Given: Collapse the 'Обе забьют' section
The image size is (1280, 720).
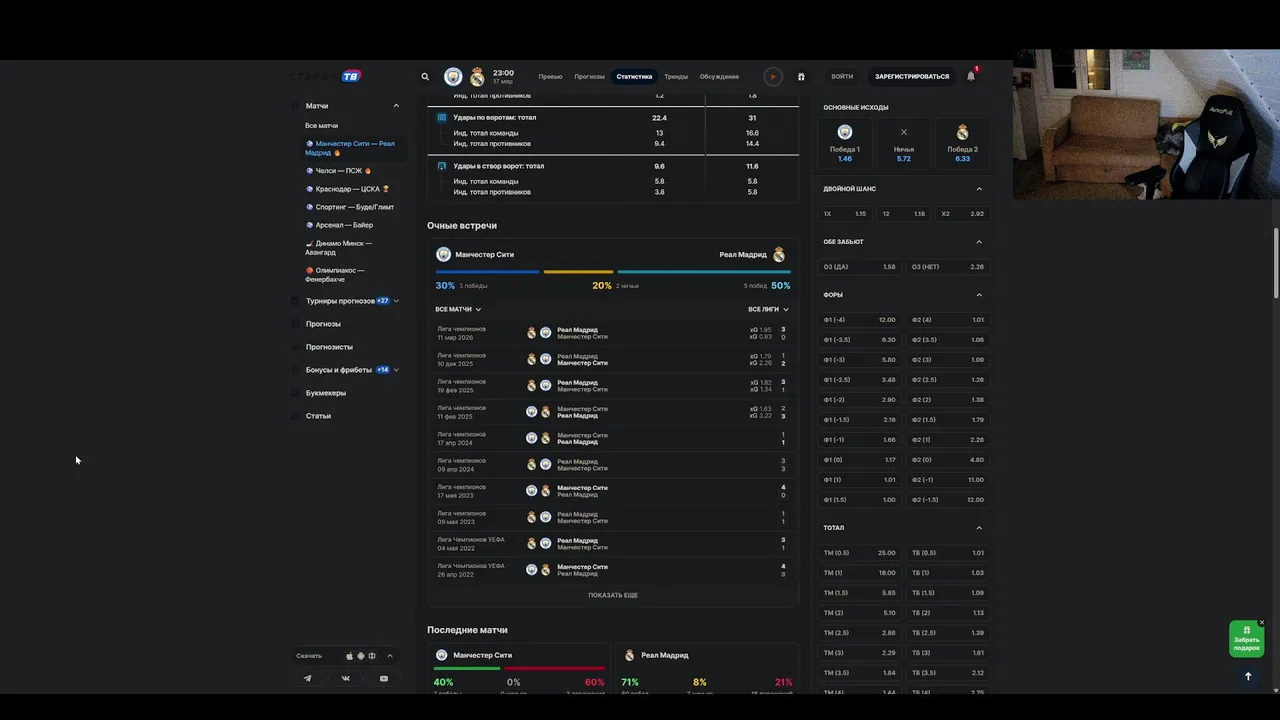Looking at the screenshot, I should tap(979, 242).
